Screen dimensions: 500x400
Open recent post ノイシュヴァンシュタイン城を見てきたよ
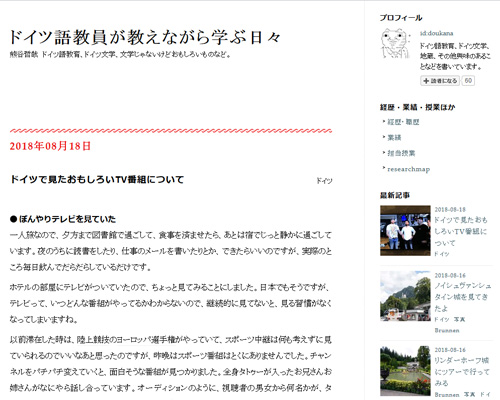click(x=462, y=297)
